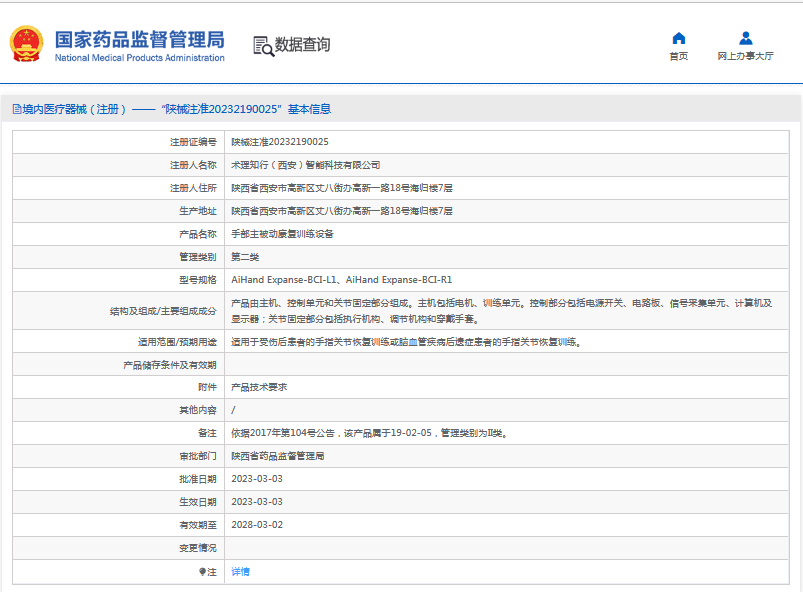Click the document icon before 境内医疗器械
The image size is (803, 592).
pyautogui.click(x=17, y=109)
